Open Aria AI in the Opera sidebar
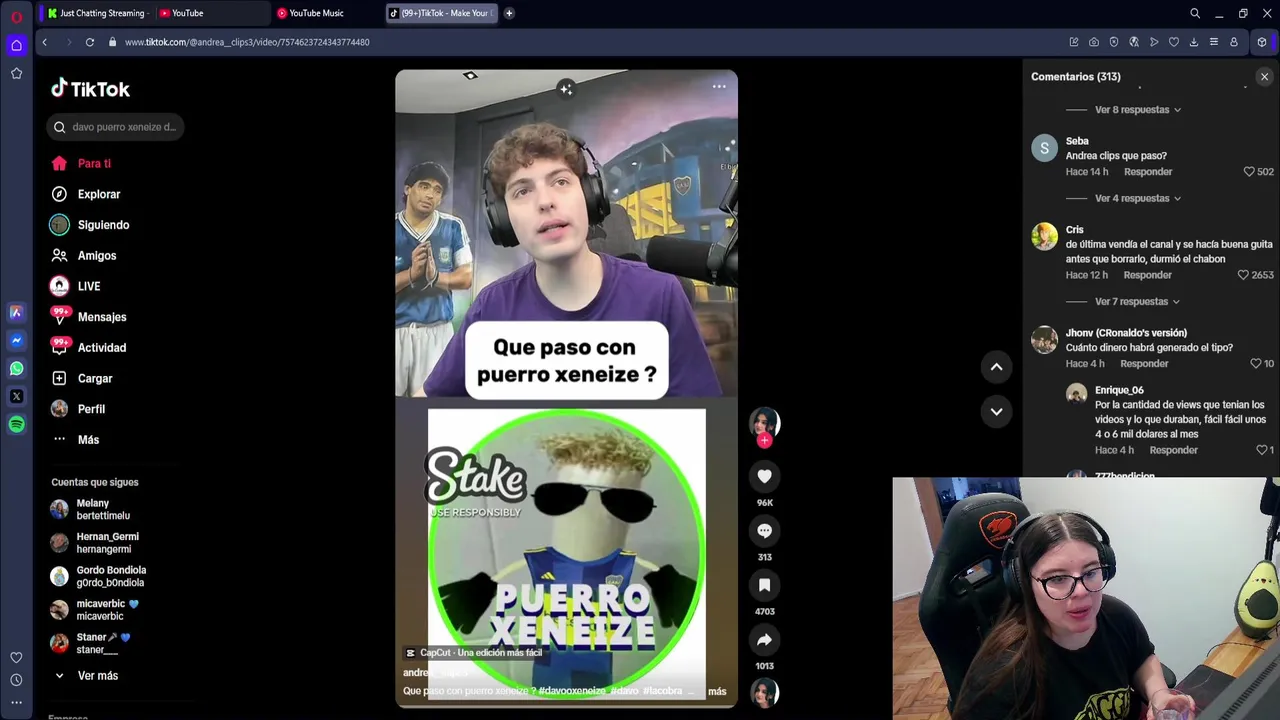1280x720 pixels. pos(16,312)
